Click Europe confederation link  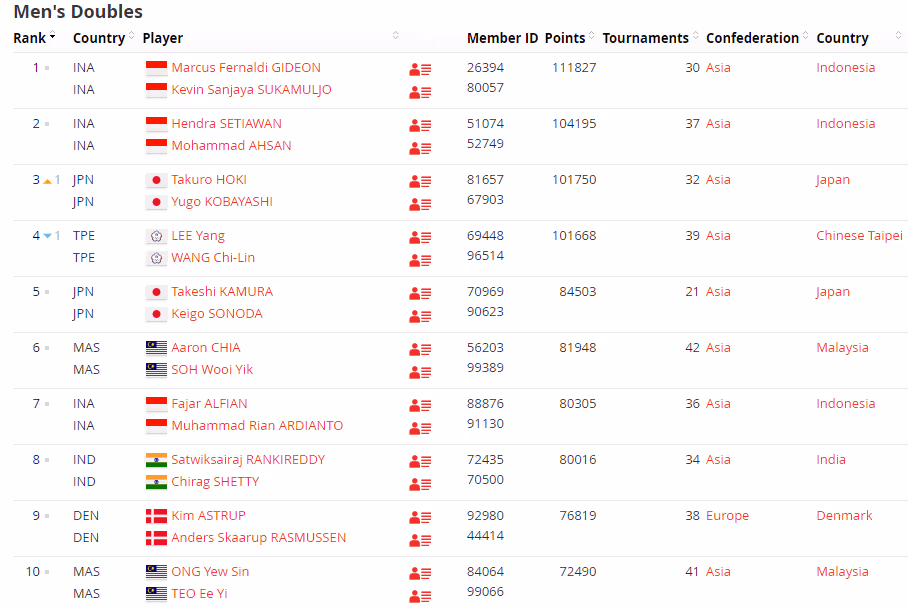pyautogui.click(x=727, y=516)
